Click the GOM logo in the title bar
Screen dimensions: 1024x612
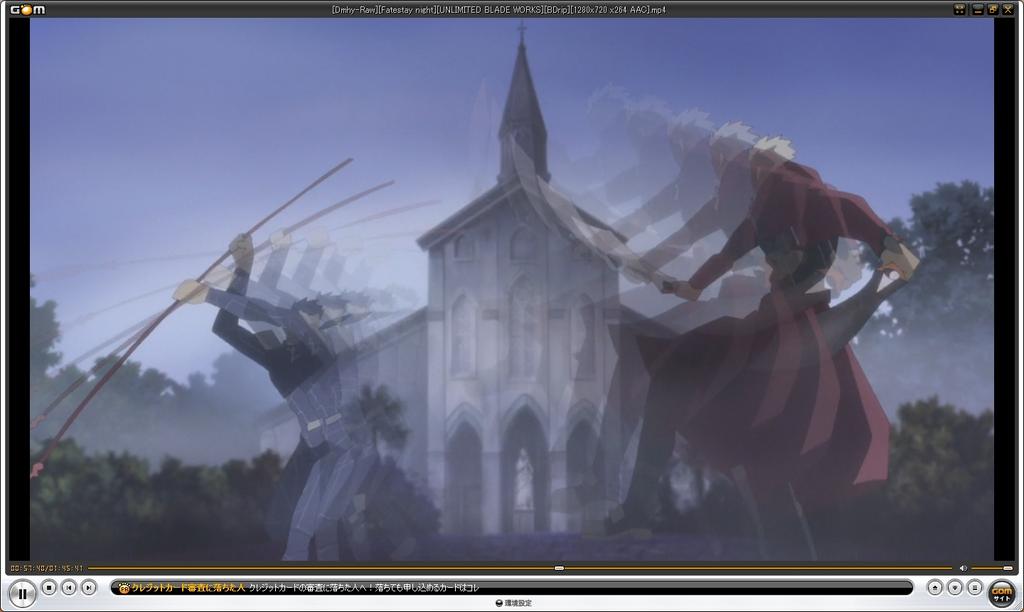tap(27, 9)
